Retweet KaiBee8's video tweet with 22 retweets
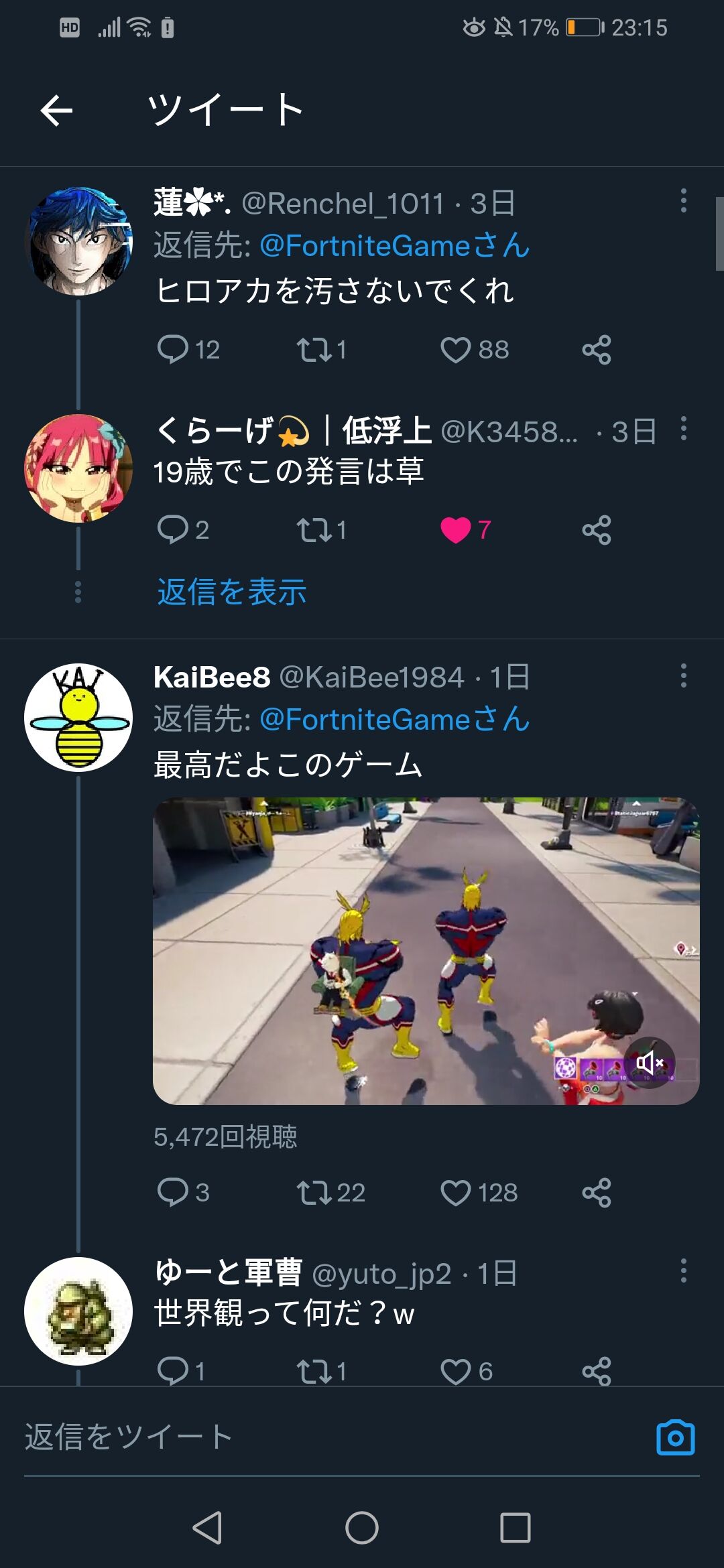Image resolution: width=724 pixels, height=1568 pixels. (314, 1192)
